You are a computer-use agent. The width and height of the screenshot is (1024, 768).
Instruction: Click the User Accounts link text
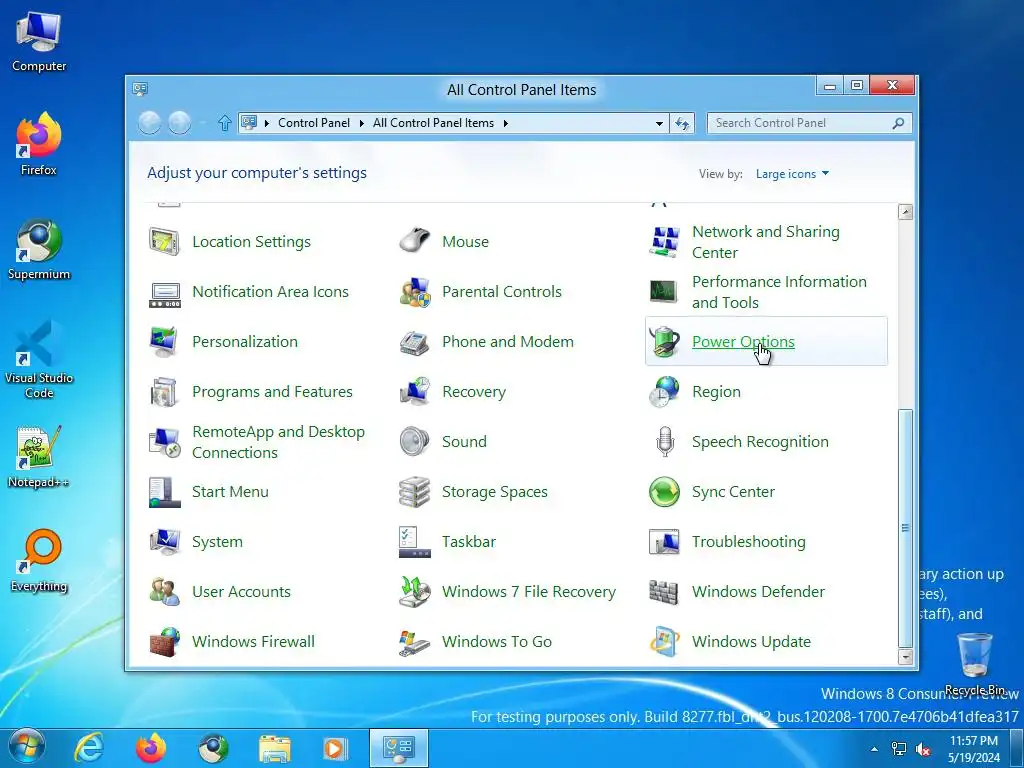click(x=241, y=592)
